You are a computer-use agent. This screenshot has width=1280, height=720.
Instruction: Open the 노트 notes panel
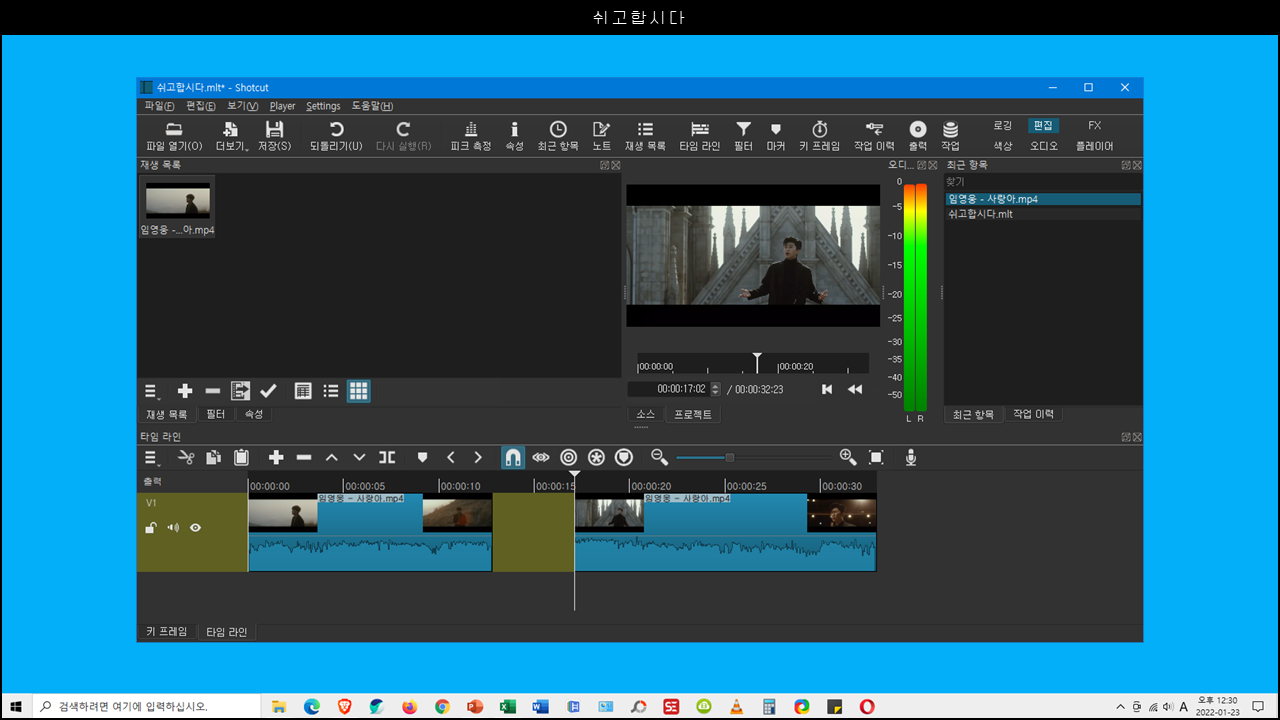click(x=601, y=136)
